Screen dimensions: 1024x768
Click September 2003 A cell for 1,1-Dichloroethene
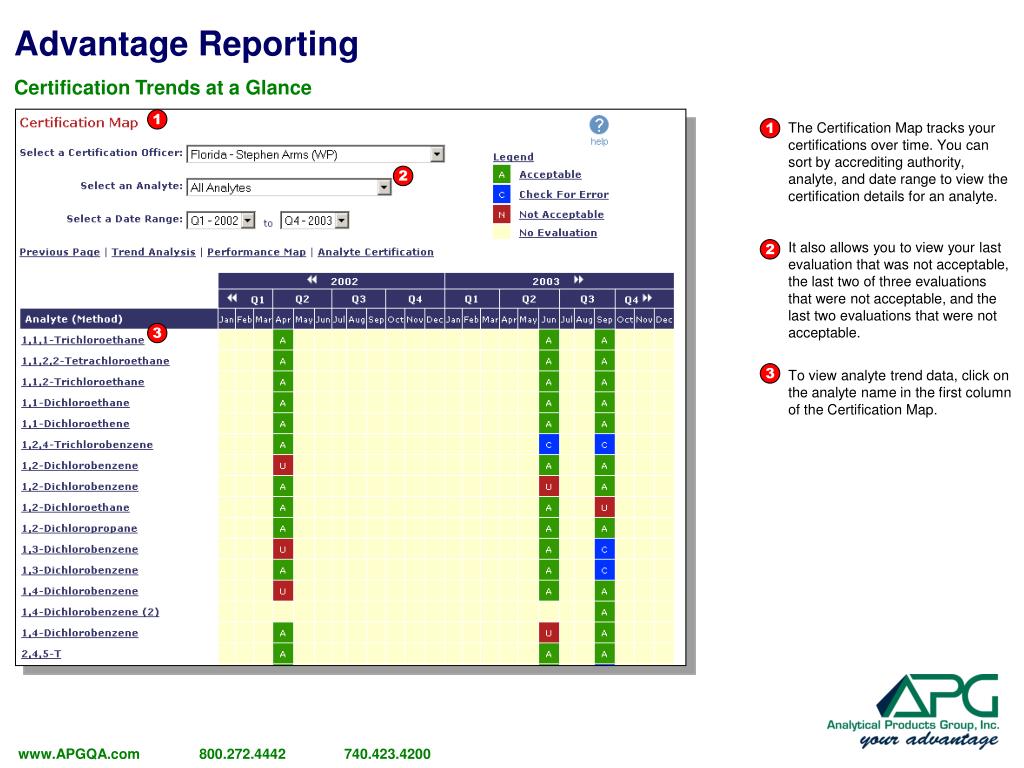click(x=604, y=424)
